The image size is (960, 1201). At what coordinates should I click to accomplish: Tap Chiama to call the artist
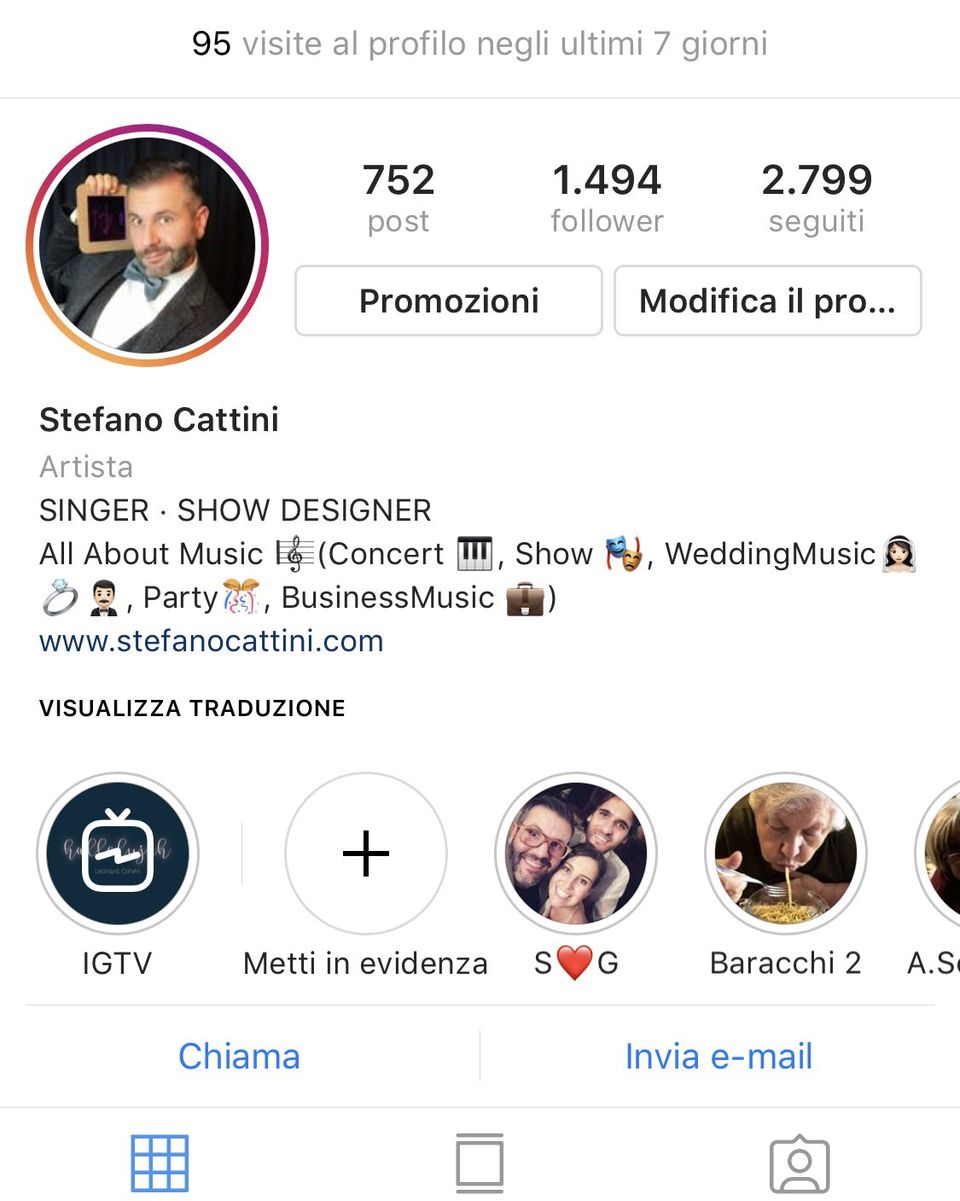pos(239,1056)
